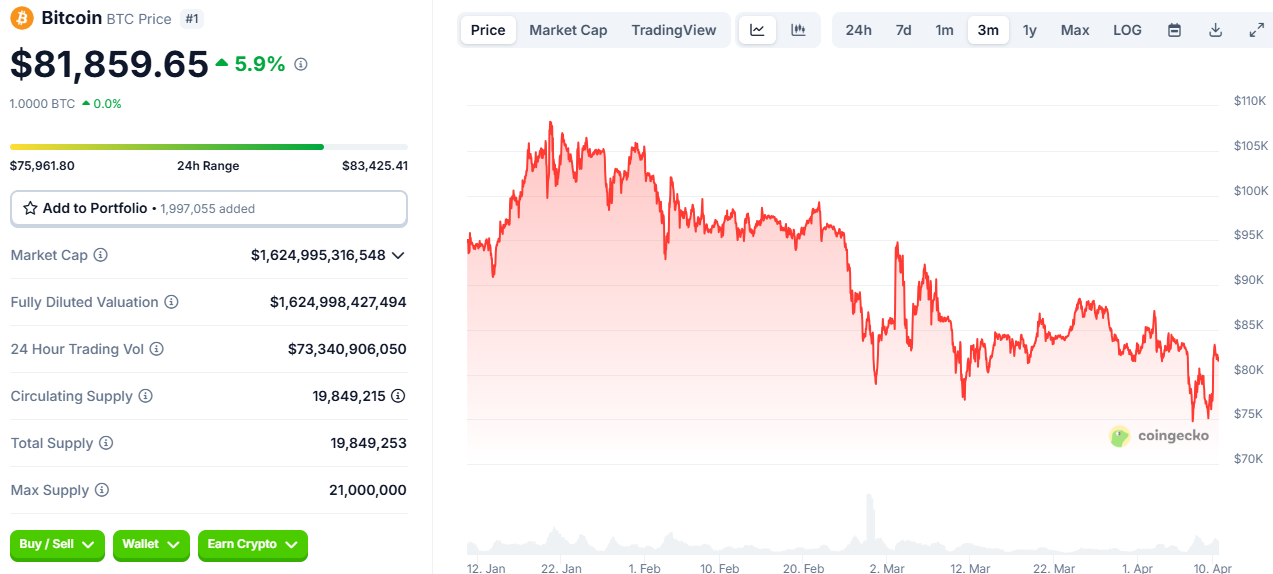Open the Buy / Sell dropdown
1273x574 pixels.
coord(57,544)
